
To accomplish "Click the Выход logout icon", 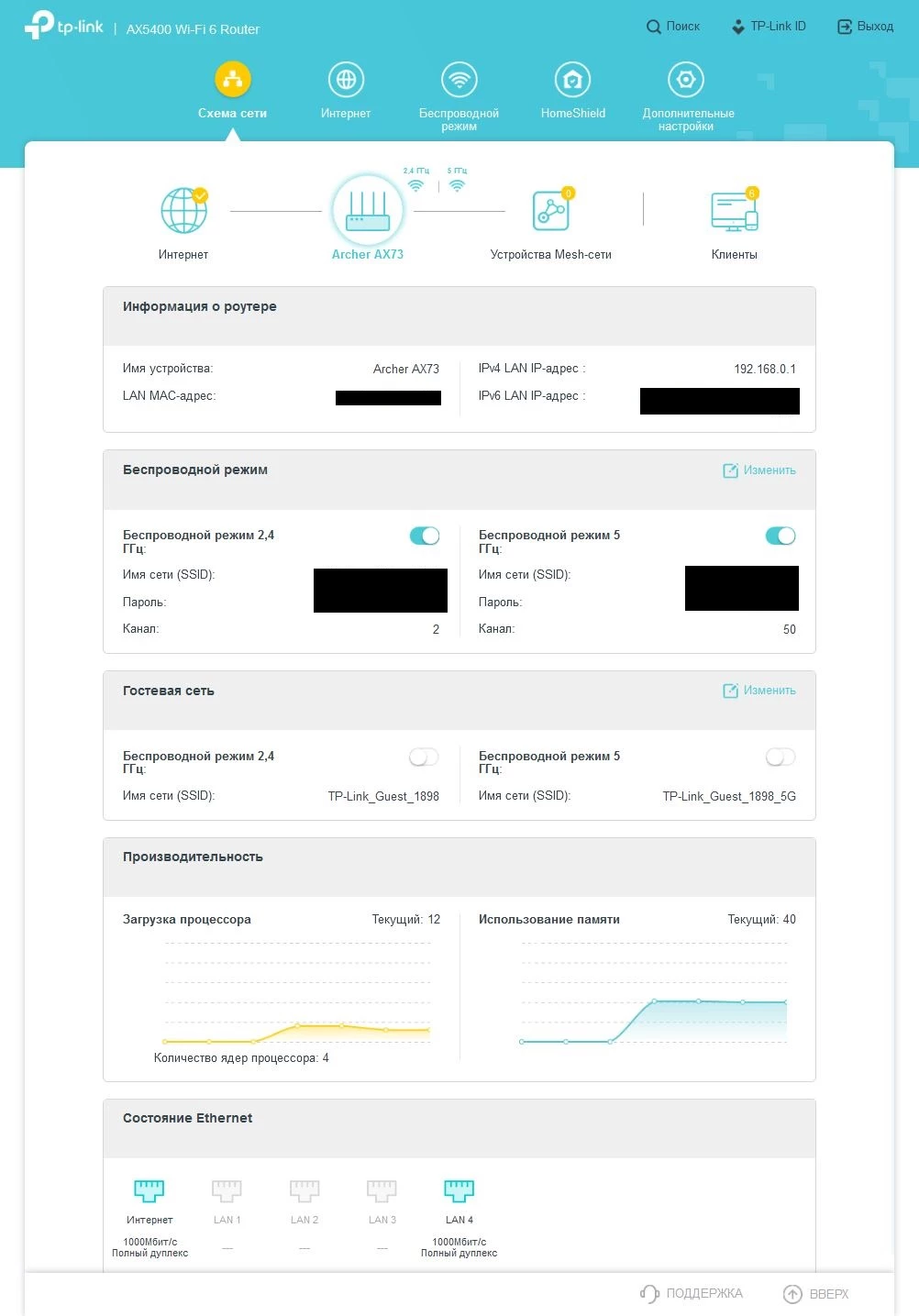I will click(x=845, y=27).
